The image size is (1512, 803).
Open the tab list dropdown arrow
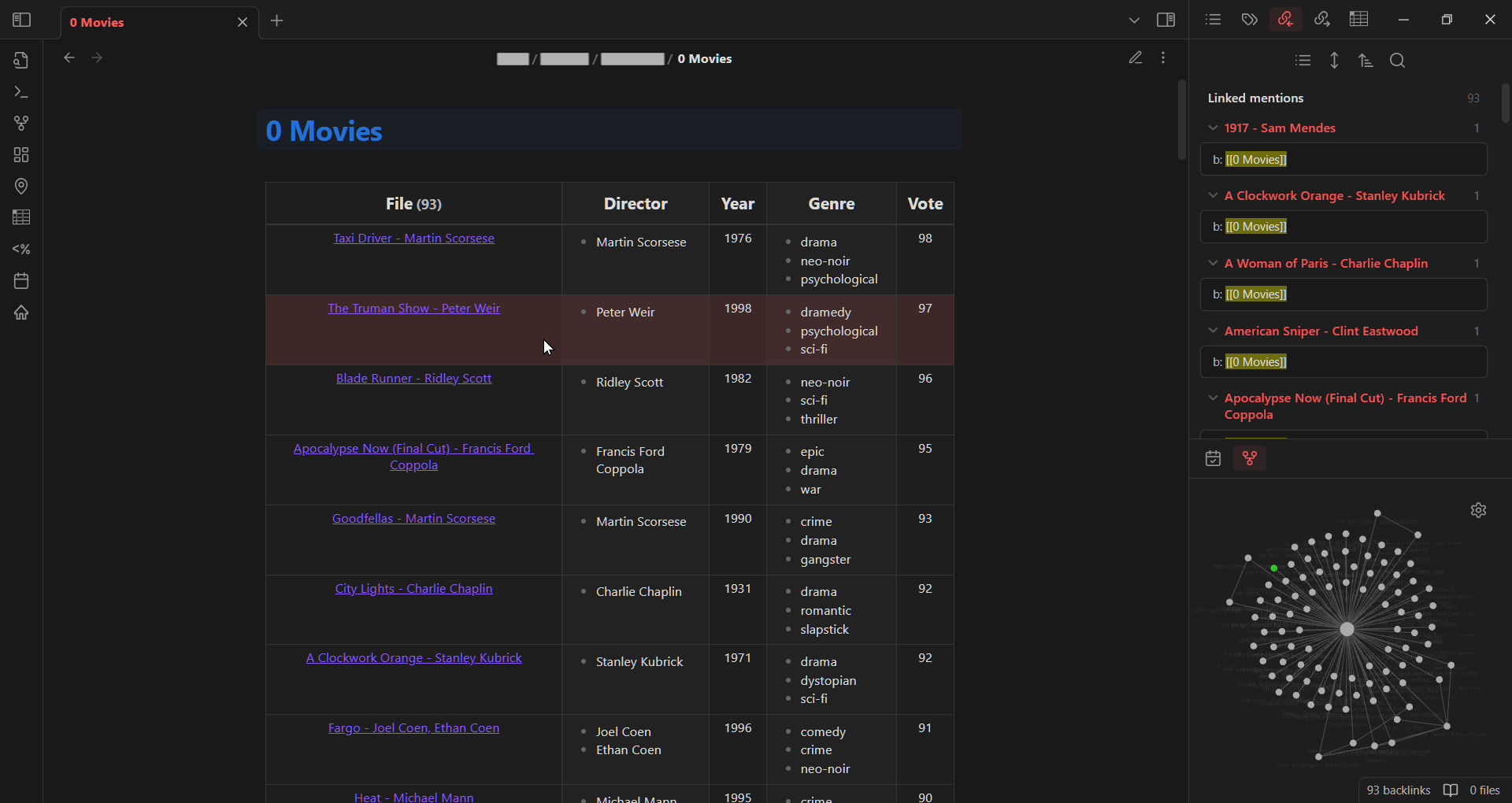[1134, 20]
